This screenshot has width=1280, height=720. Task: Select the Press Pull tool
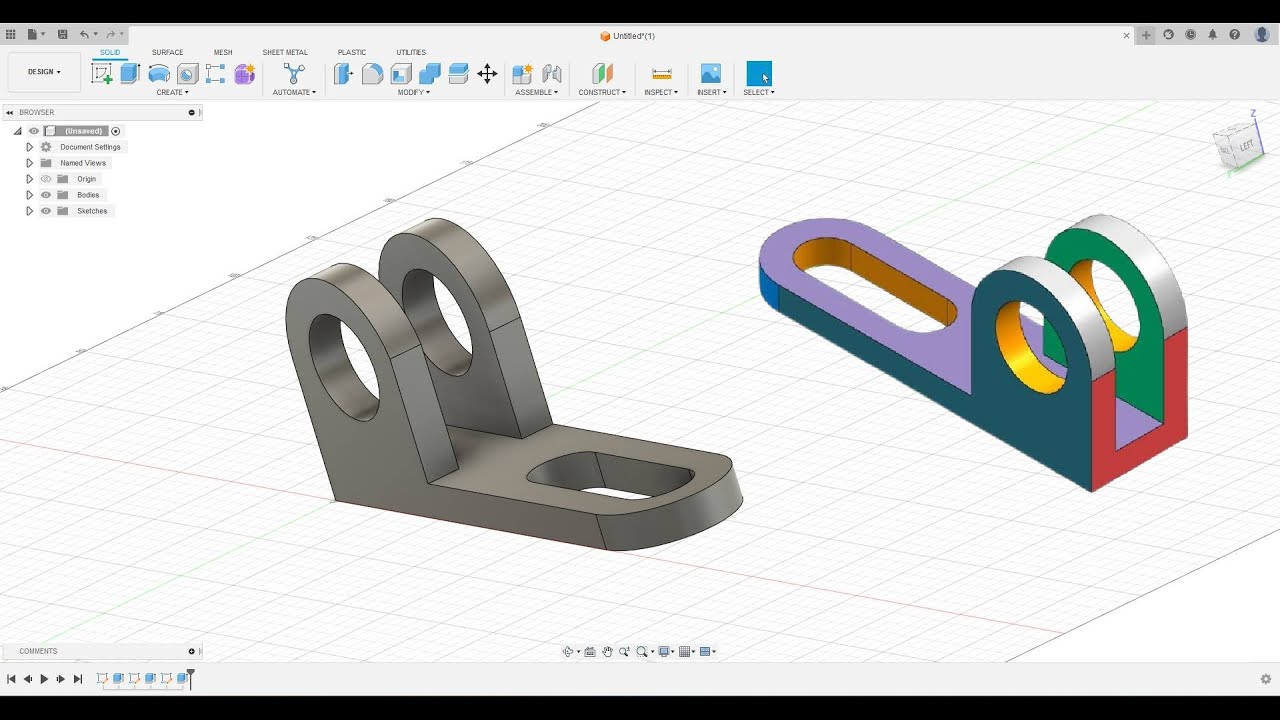343,74
